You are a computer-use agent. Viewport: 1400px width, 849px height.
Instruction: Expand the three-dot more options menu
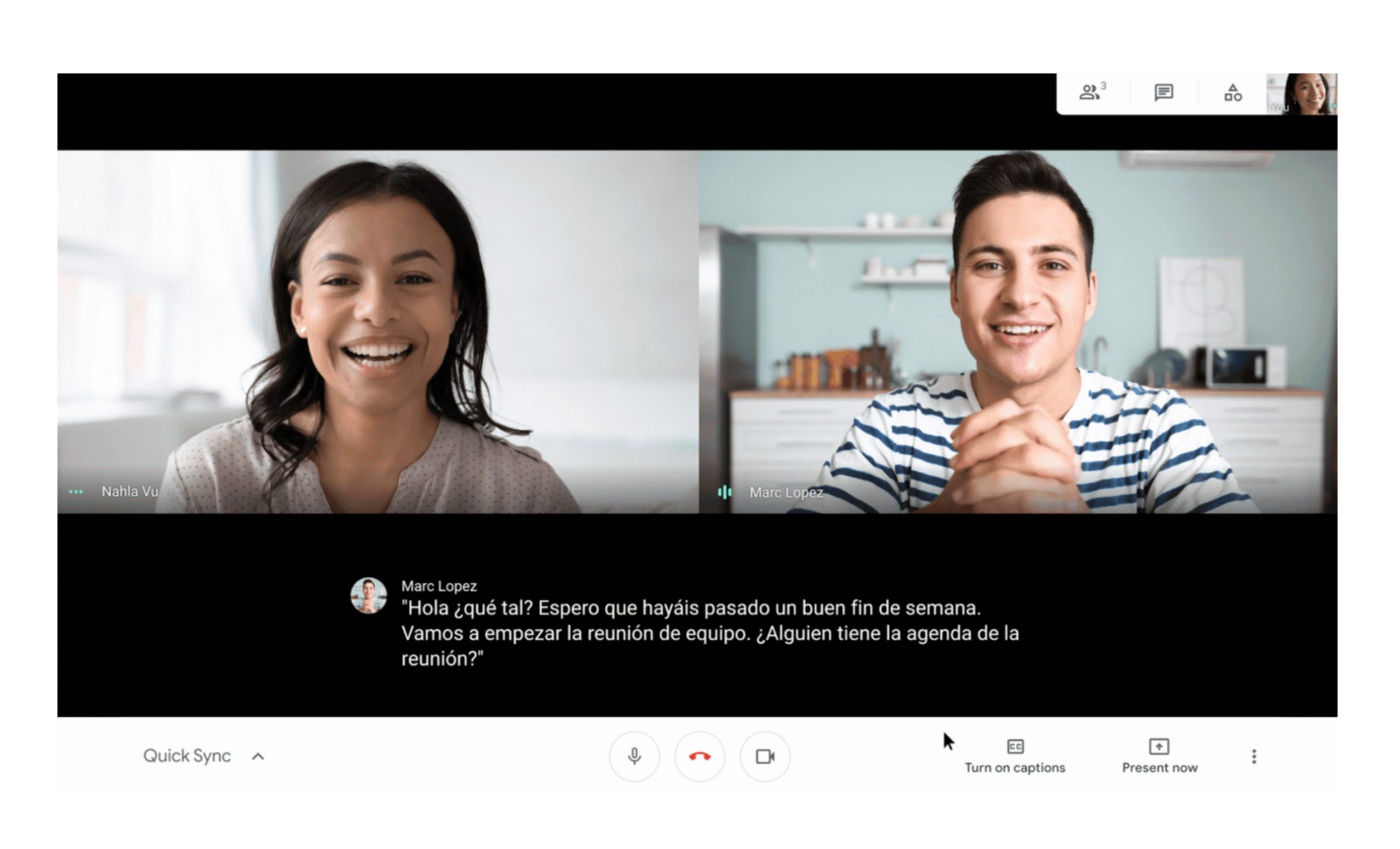[1255, 756]
